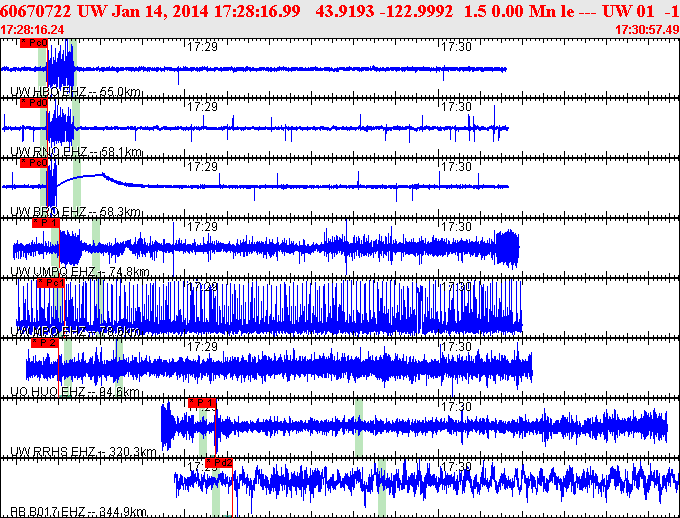Screen dimensions: 680x518
Task: Click the coordinates 43.9193 -122.9992 in header
Action: click(384, 11)
